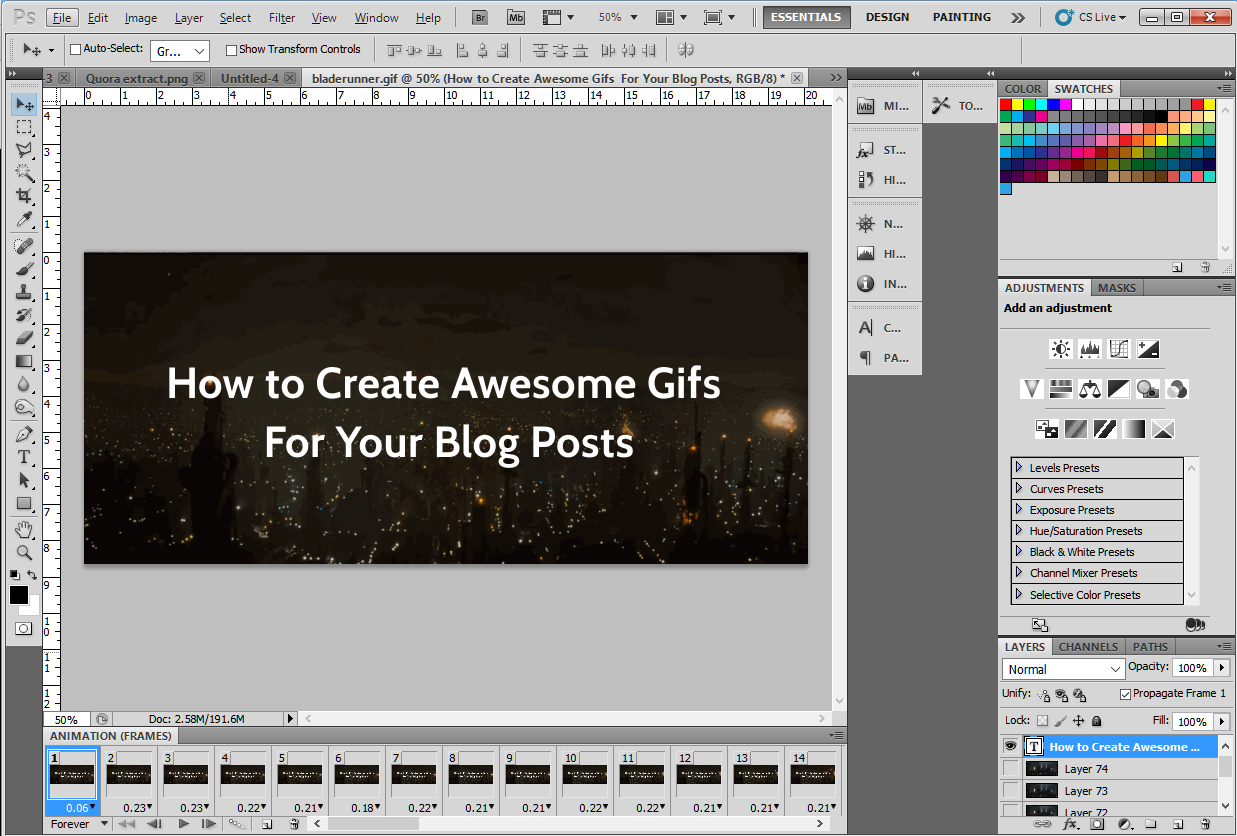
Task: Expand Selective Color Presets list
Action: (1019, 594)
